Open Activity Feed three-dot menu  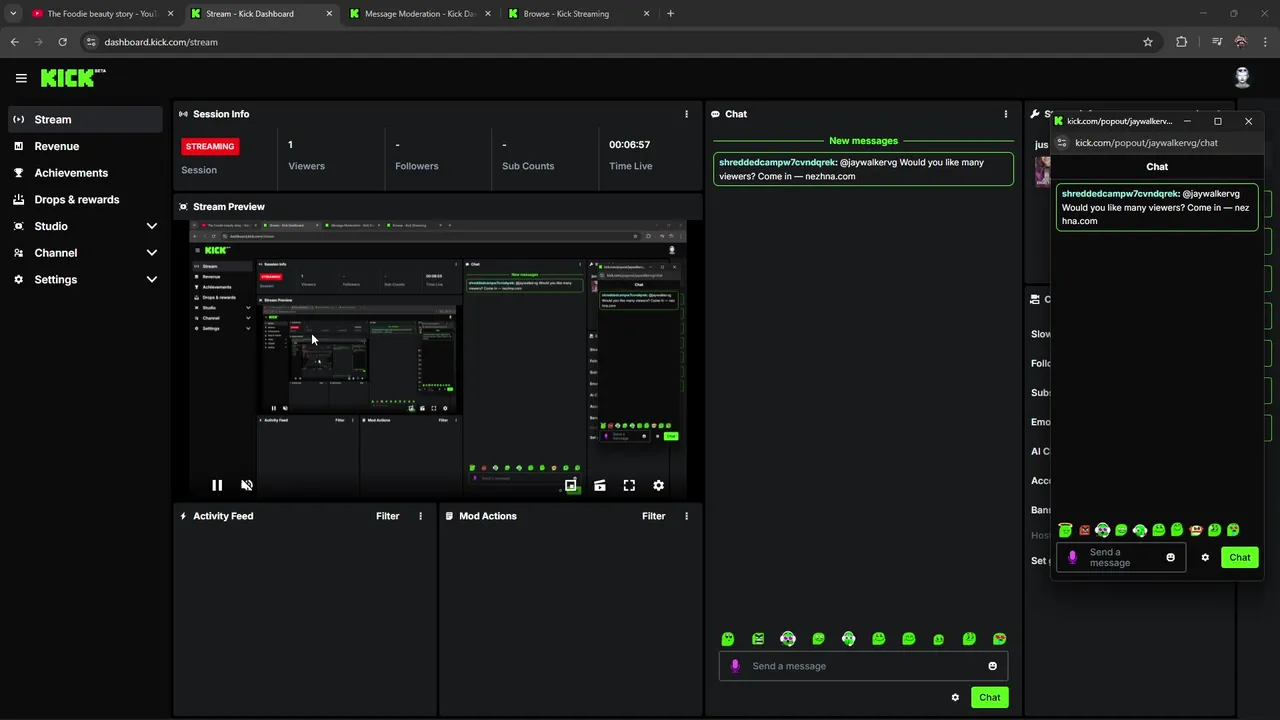click(x=420, y=516)
